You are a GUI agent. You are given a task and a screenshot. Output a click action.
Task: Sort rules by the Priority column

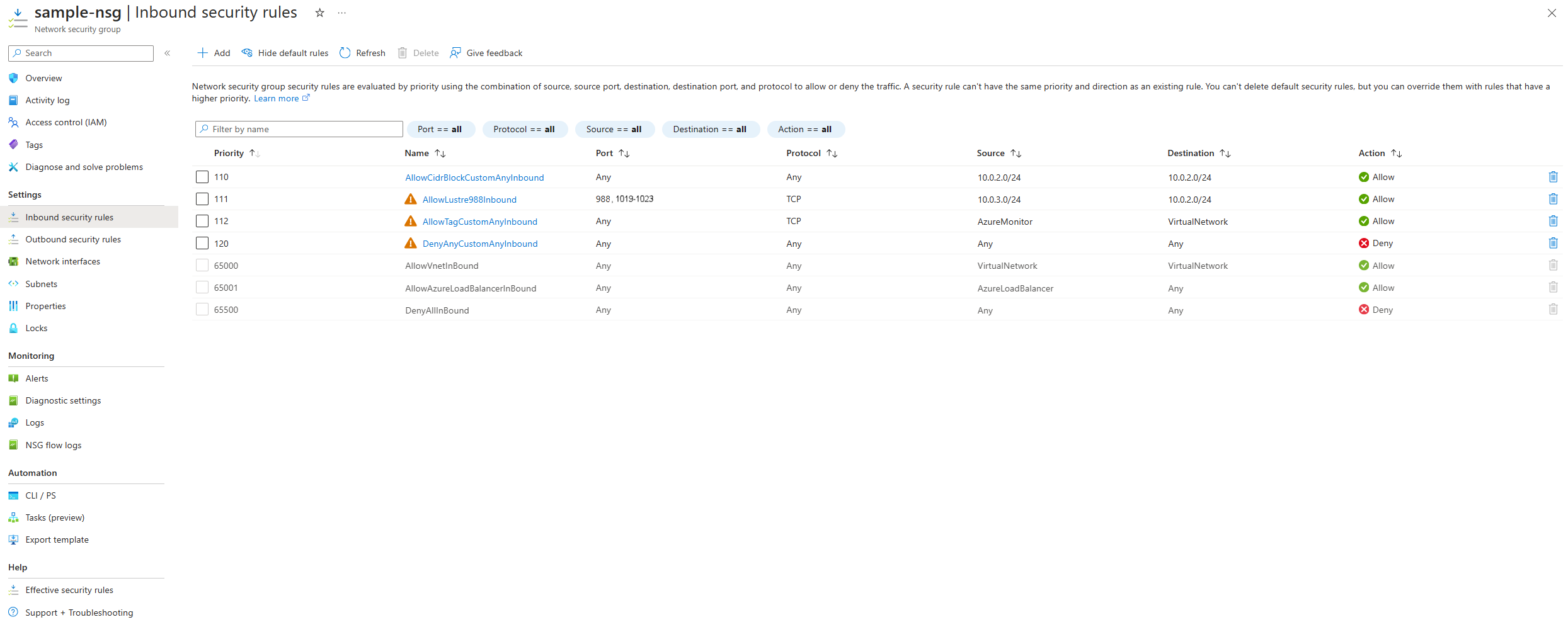[237, 153]
